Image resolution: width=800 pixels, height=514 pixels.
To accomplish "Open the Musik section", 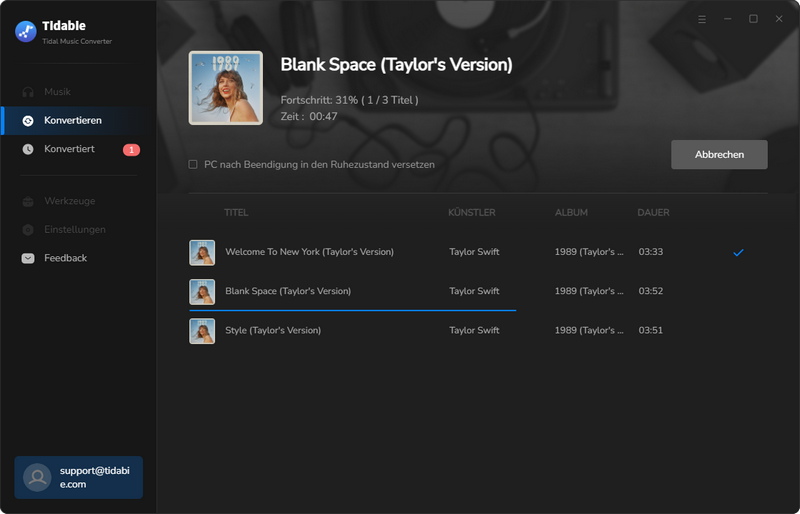I will point(57,92).
